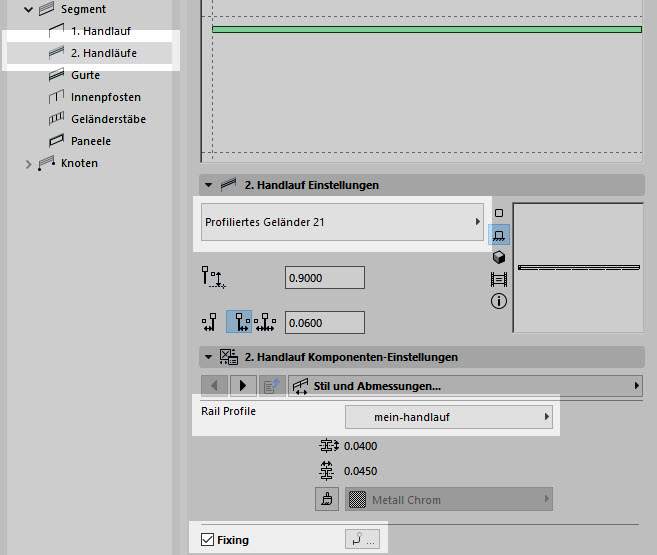Choose the right-side offset option
Image resolution: width=657 pixels, height=555 pixels.
(239, 322)
